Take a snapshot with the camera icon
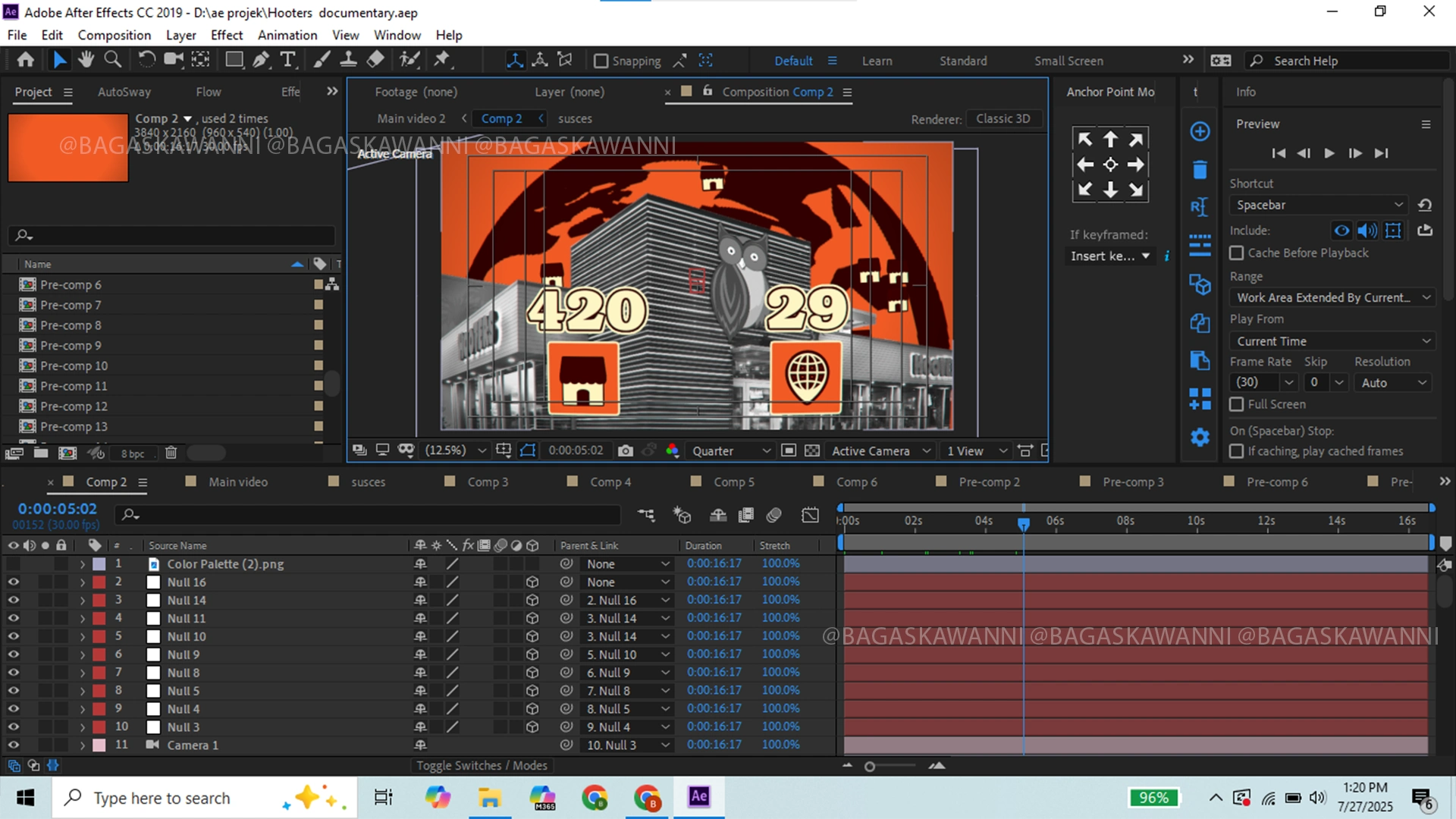 tap(625, 450)
